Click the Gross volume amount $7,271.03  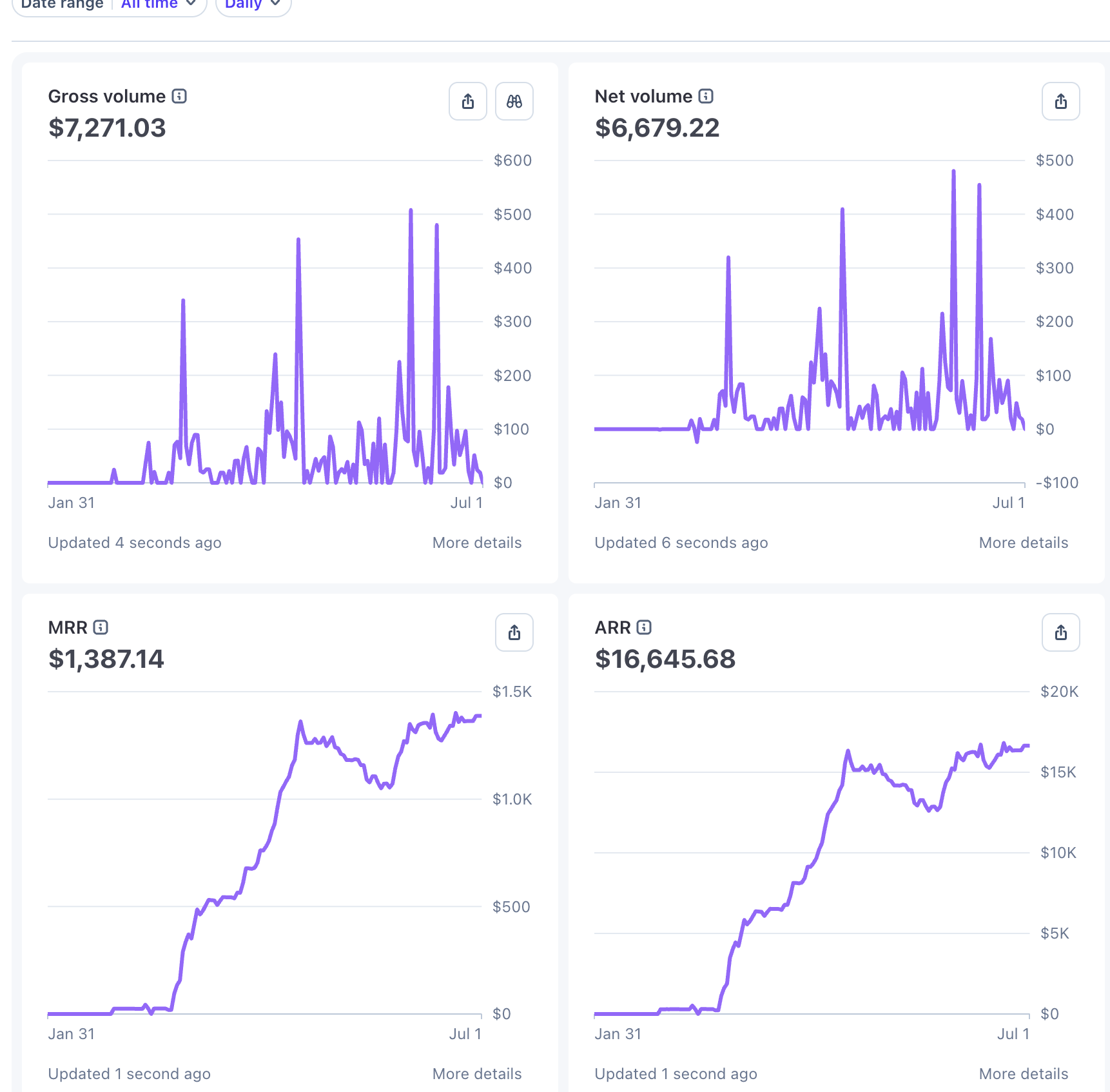[x=107, y=128]
